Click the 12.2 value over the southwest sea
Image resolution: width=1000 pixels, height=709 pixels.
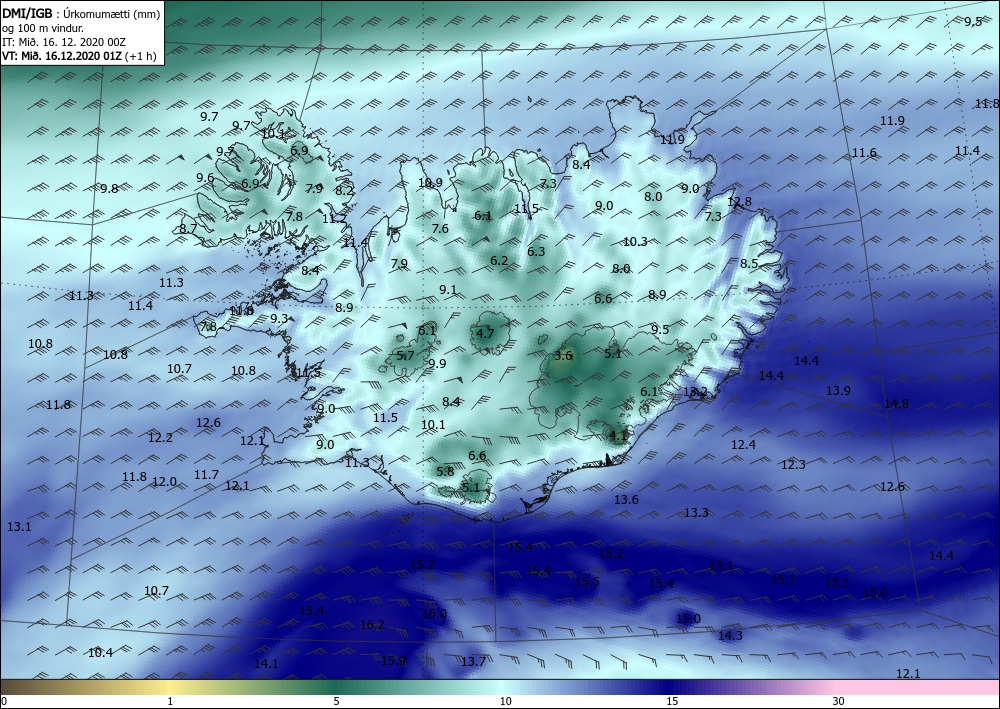(160, 437)
